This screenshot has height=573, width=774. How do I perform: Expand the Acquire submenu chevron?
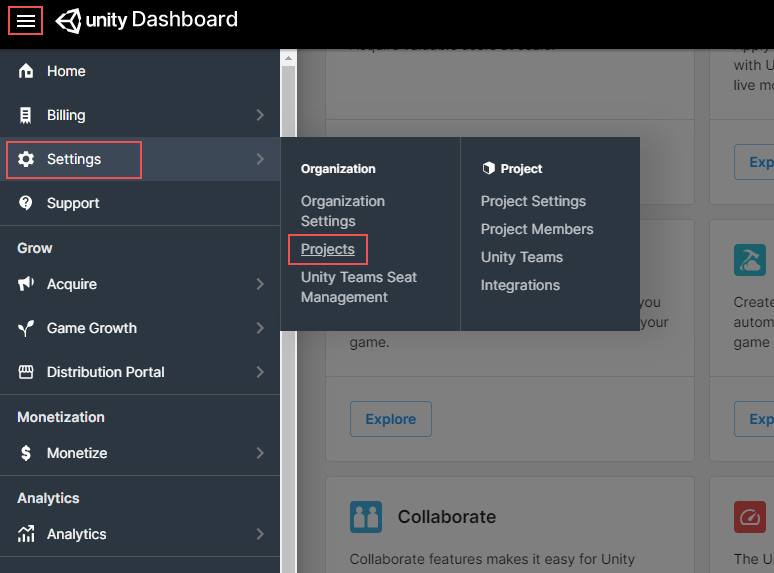pos(260,284)
